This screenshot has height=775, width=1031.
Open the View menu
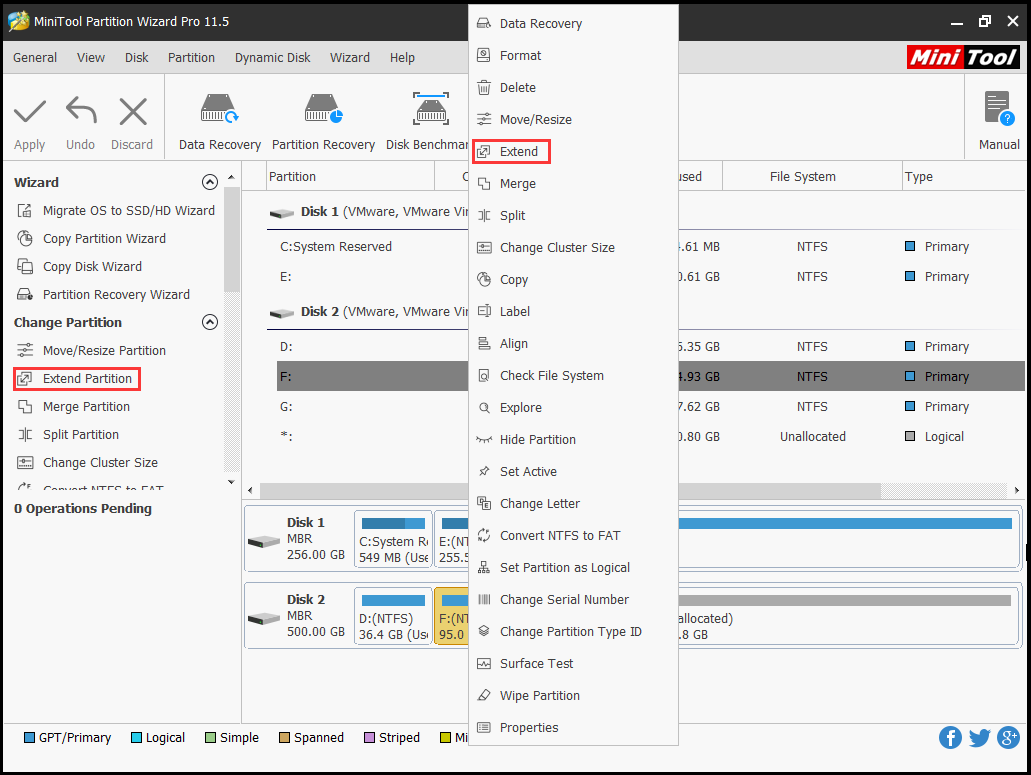coord(91,57)
